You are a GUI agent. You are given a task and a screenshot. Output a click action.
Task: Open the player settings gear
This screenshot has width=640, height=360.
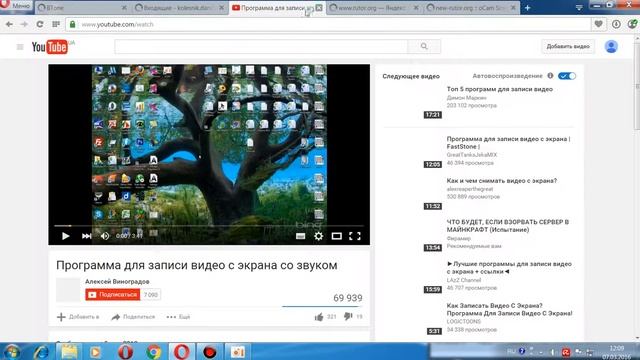pos(318,236)
